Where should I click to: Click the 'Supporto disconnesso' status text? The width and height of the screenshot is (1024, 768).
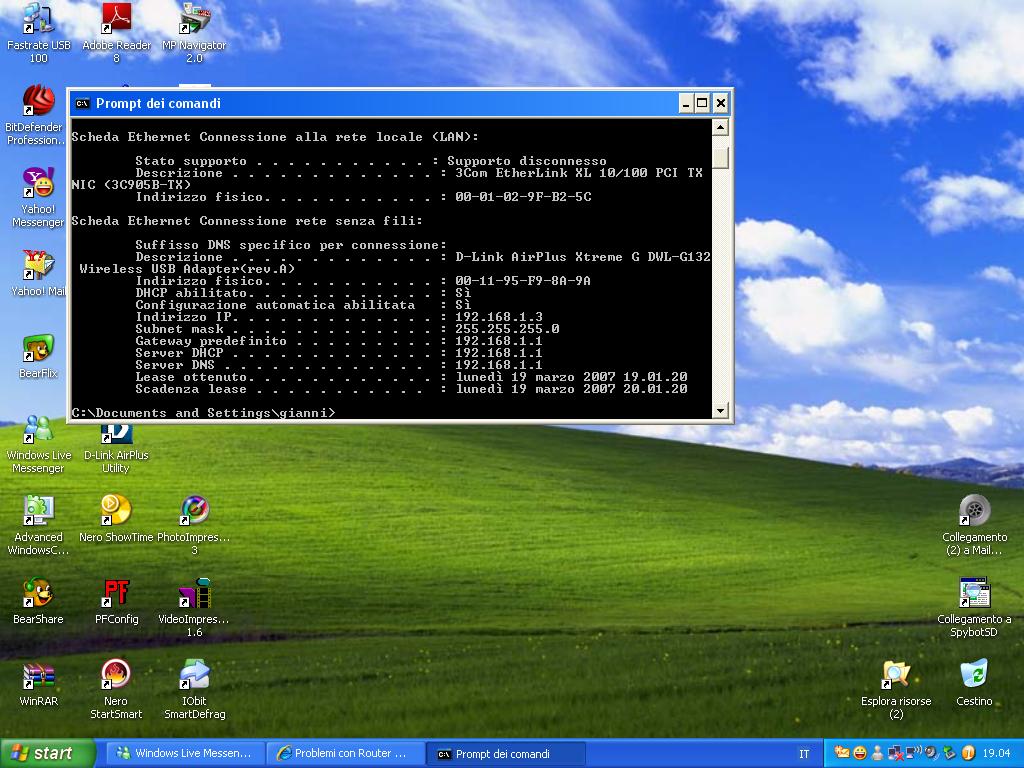pos(526,161)
